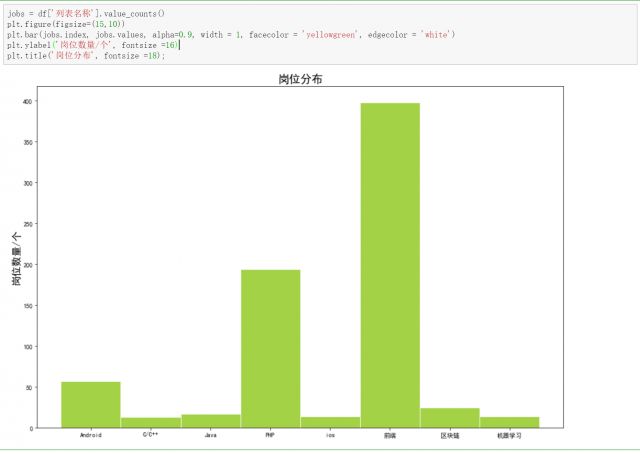Click the 100 tick on y-axis
This screenshot has height=454, width=640.
click(x=27, y=347)
